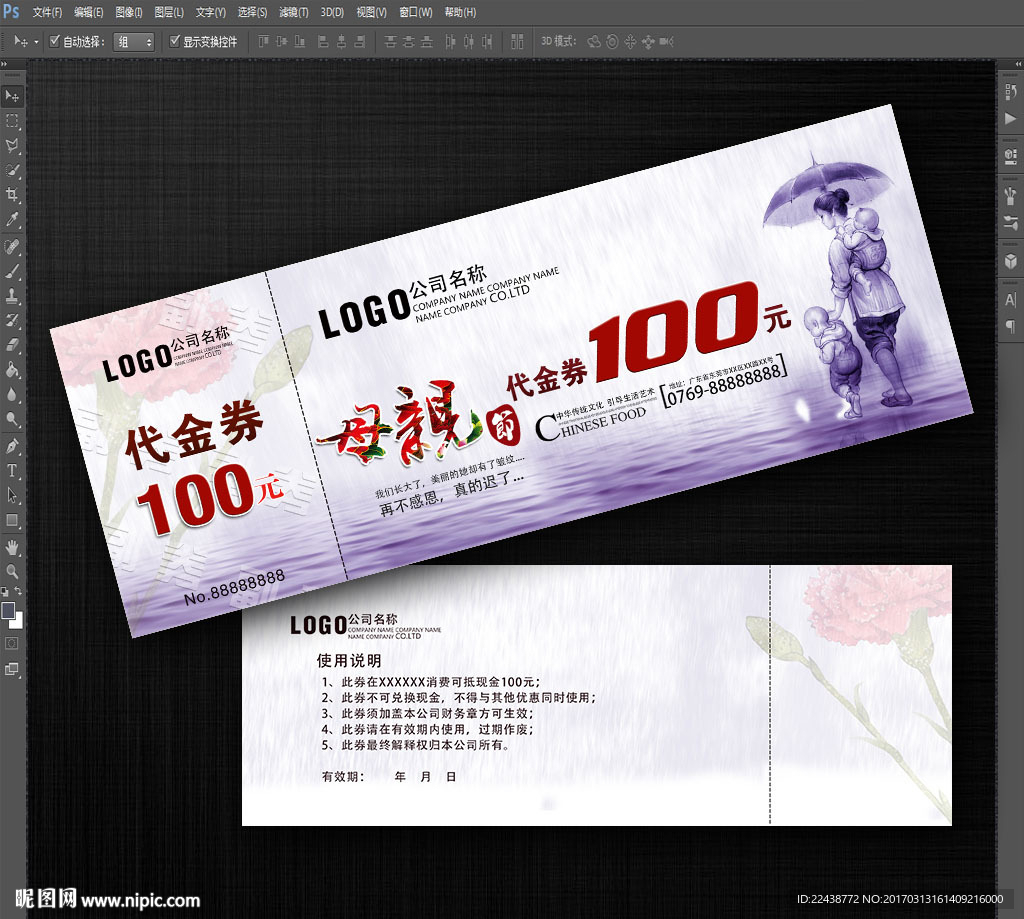Click the Ps application logo
1024x919 pixels.
tap(12, 11)
